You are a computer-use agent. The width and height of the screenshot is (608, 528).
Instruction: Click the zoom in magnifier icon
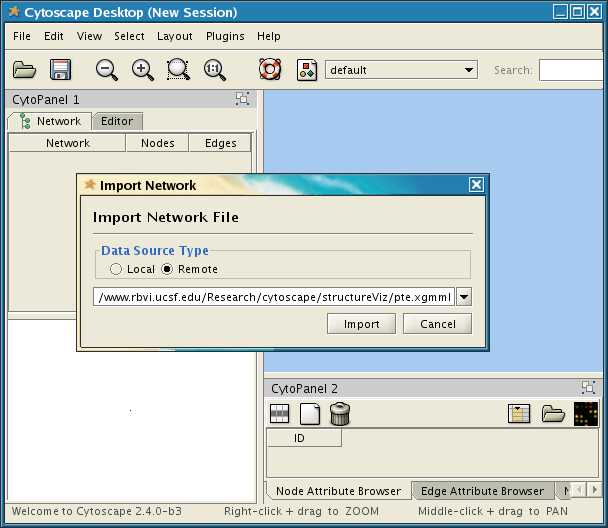point(143,70)
